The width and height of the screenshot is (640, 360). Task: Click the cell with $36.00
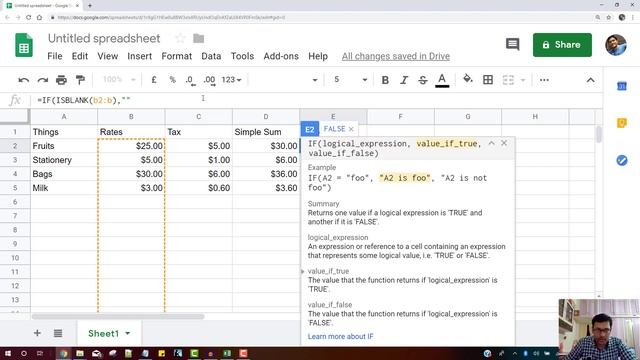point(266,174)
